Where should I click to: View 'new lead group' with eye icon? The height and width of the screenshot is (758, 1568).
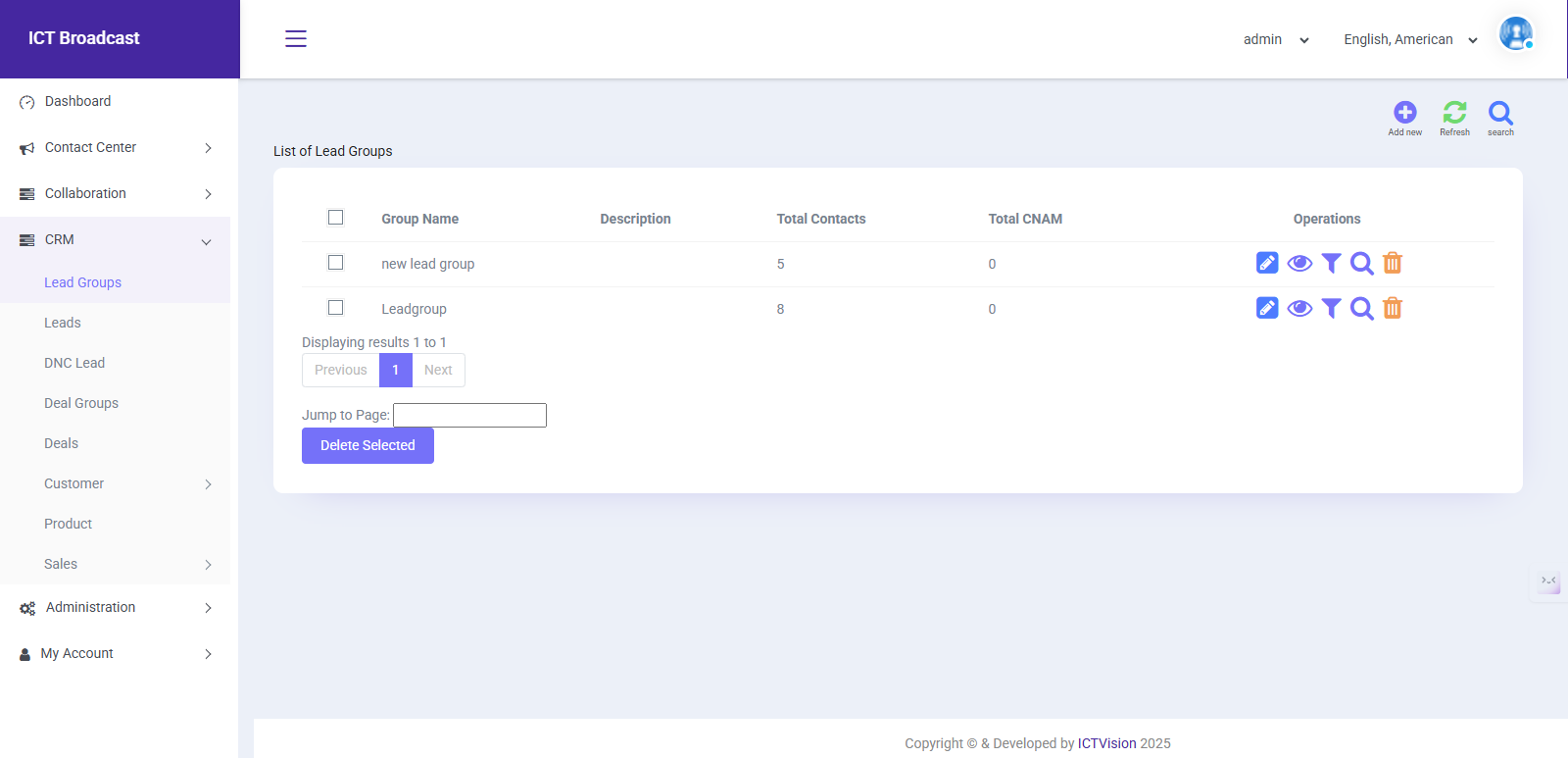1299,263
